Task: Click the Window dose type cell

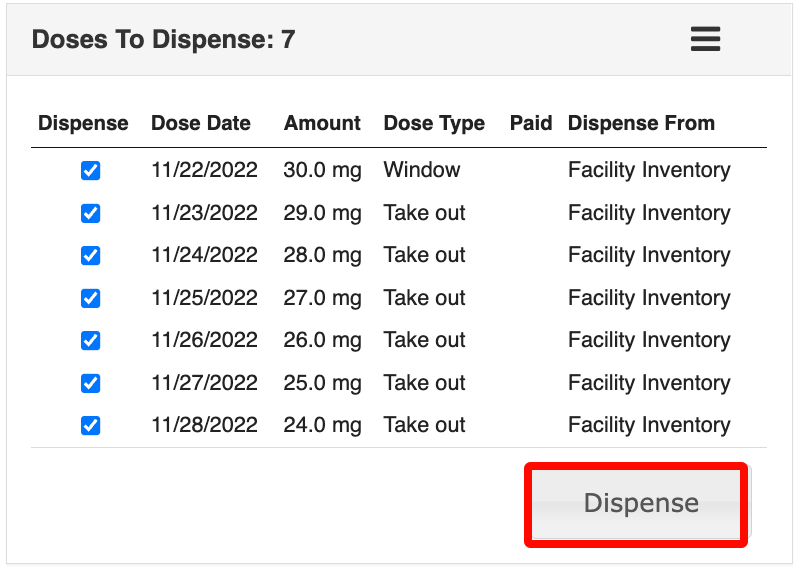Action: click(422, 170)
